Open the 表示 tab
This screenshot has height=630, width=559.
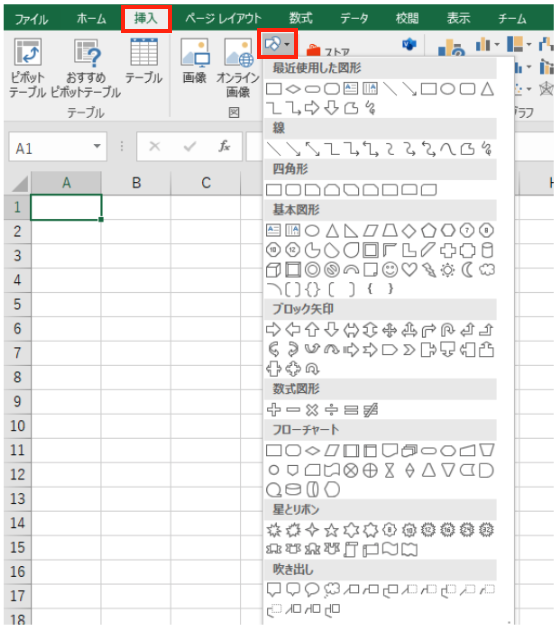pyautogui.click(x=459, y=19)
